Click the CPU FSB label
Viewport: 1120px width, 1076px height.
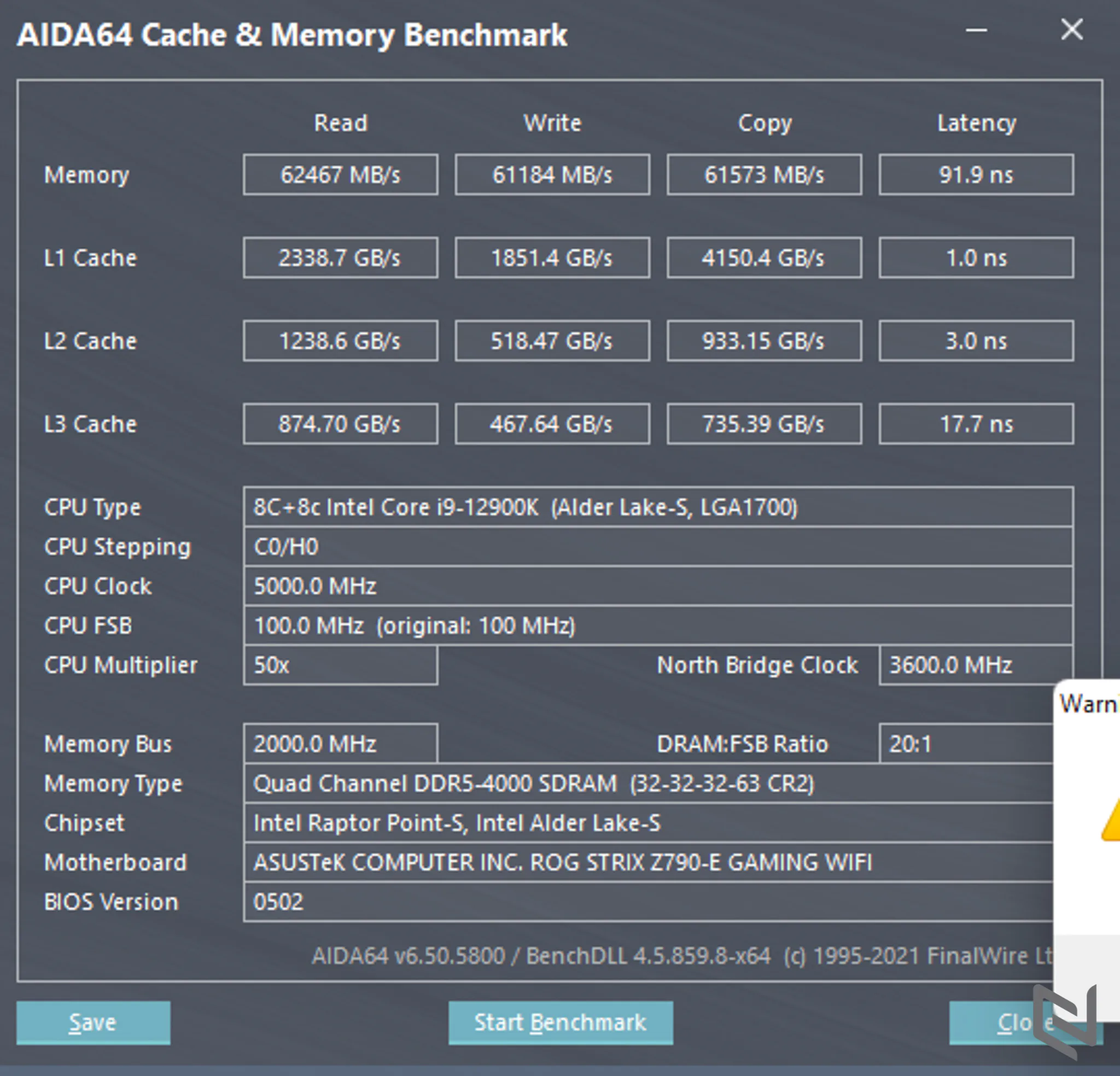pos(88,625)
